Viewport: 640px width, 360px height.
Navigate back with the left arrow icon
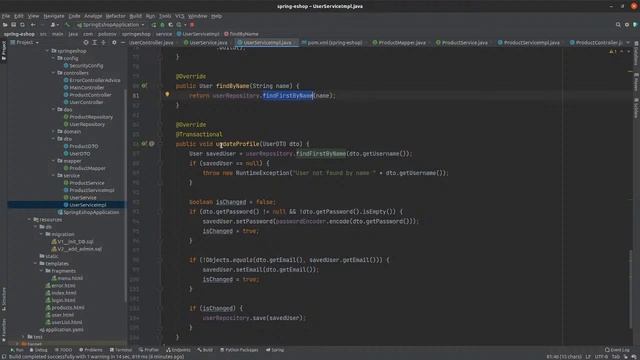click(33, 25)
